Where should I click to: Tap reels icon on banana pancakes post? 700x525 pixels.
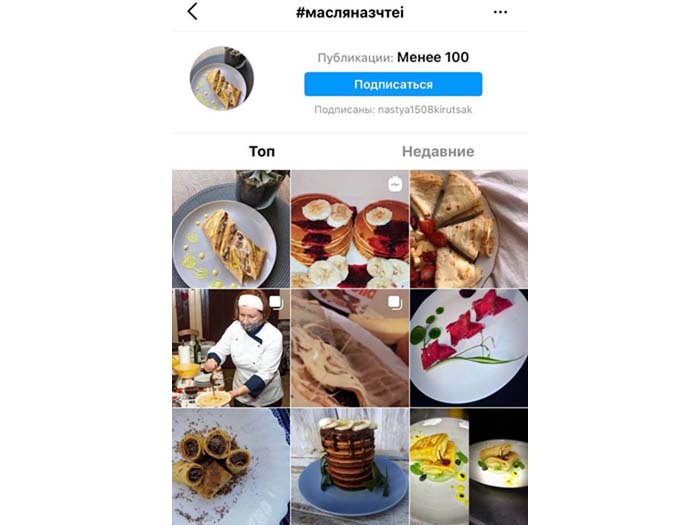(x=395, y=184)
